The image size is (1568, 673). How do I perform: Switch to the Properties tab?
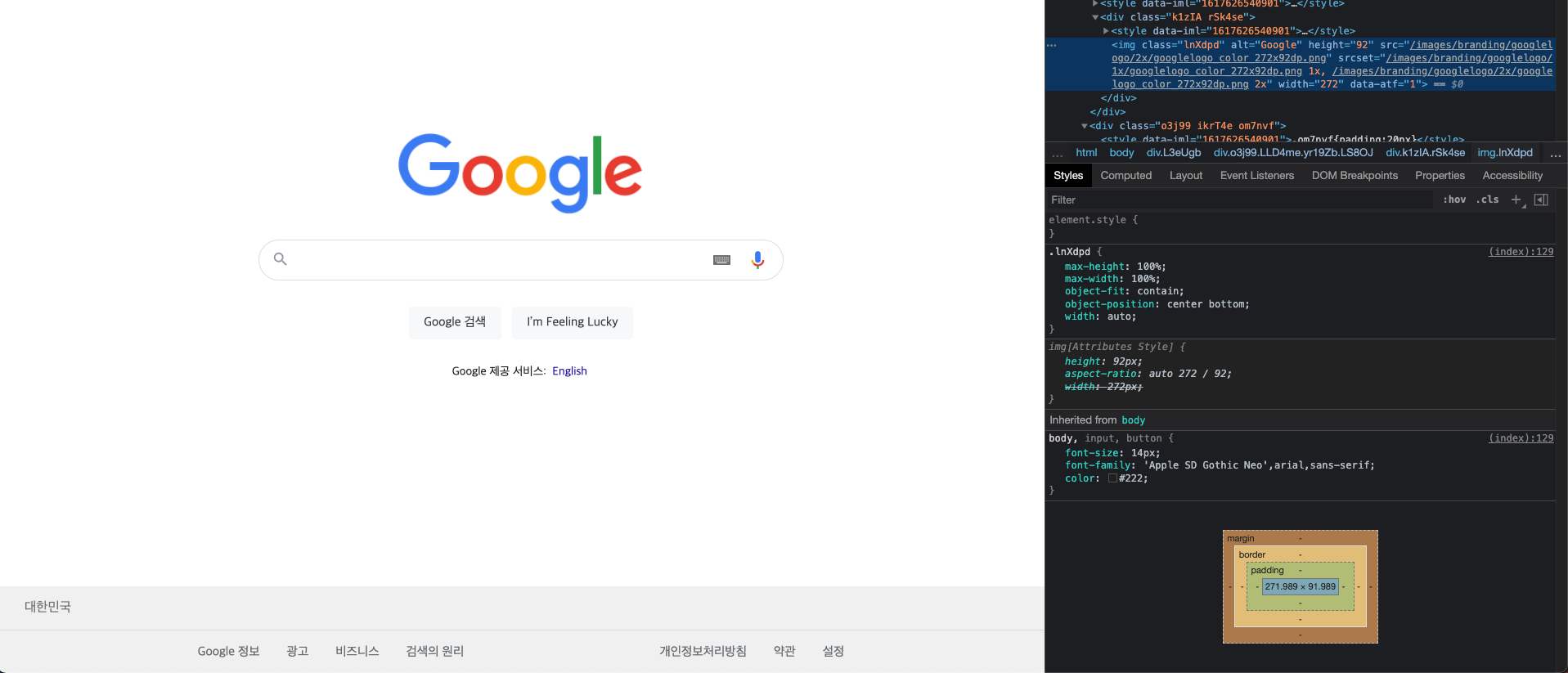pos(1440,176)
